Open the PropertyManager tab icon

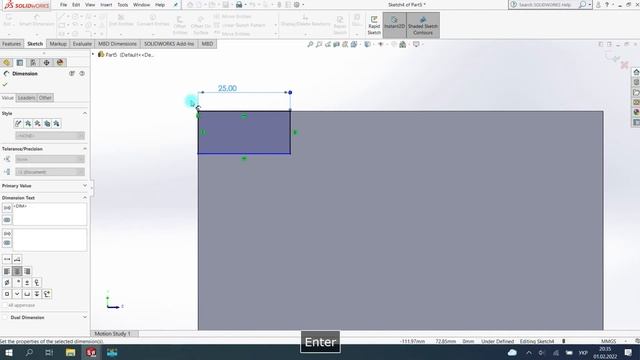point(20,62)
